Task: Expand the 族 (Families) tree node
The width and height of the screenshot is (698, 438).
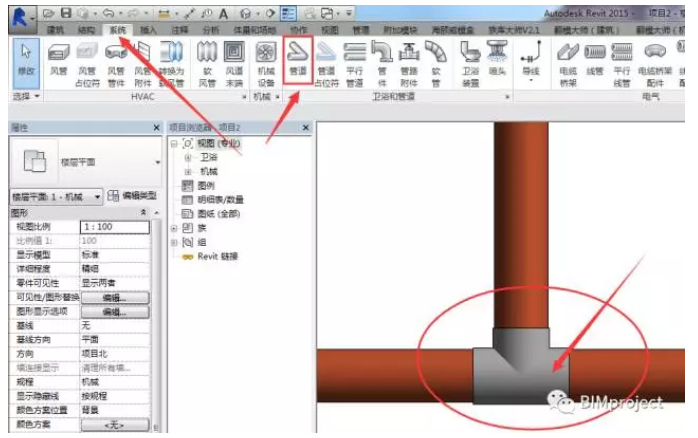Action: click(x=174, y=228)
